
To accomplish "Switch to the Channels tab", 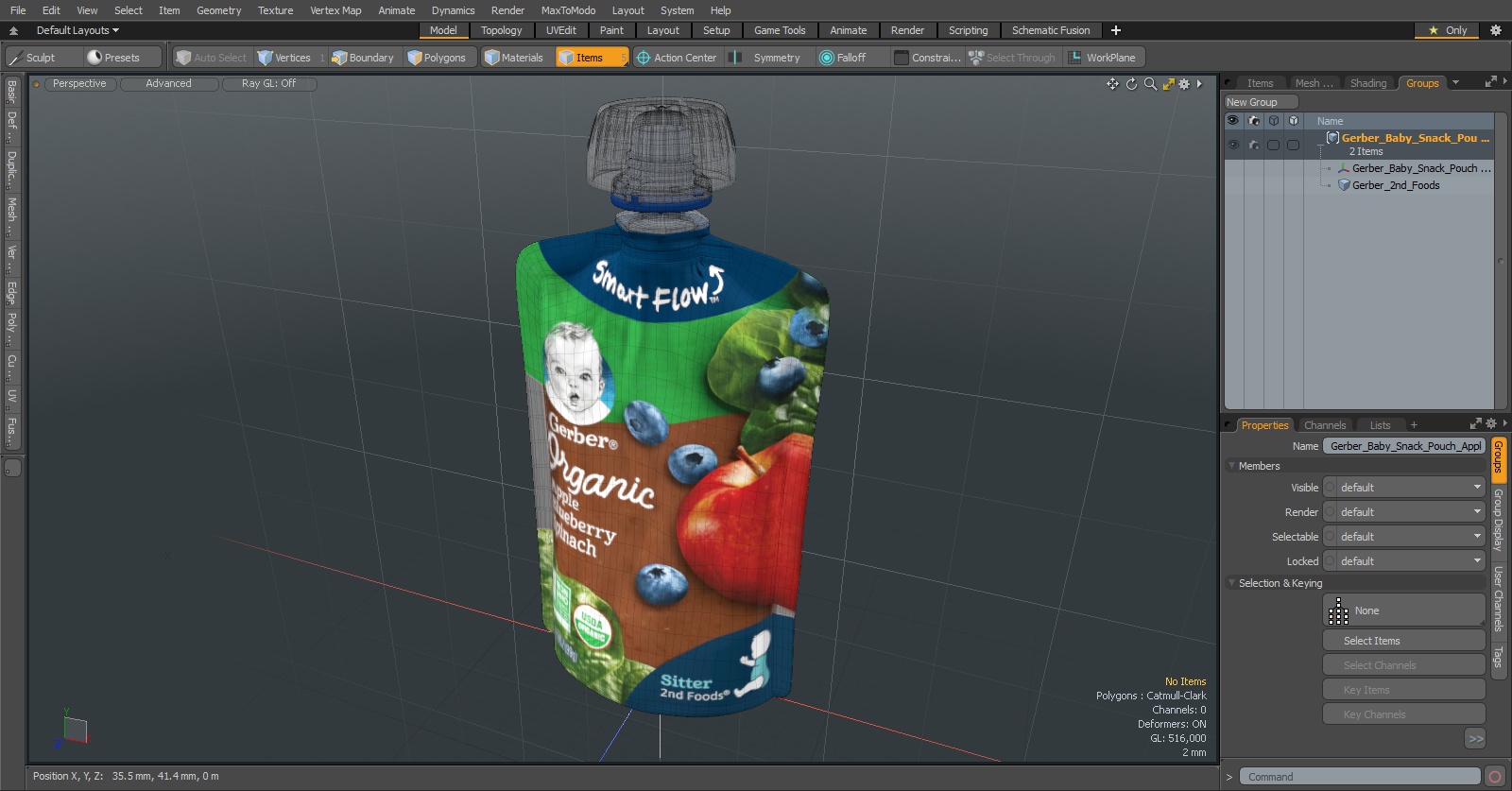I will pyautogui.click(x=1324, y=425).
